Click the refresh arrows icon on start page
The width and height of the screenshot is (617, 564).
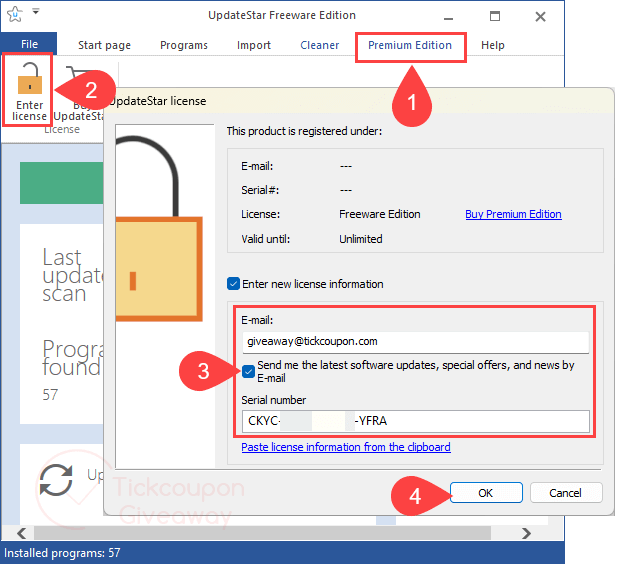point(56,480)
